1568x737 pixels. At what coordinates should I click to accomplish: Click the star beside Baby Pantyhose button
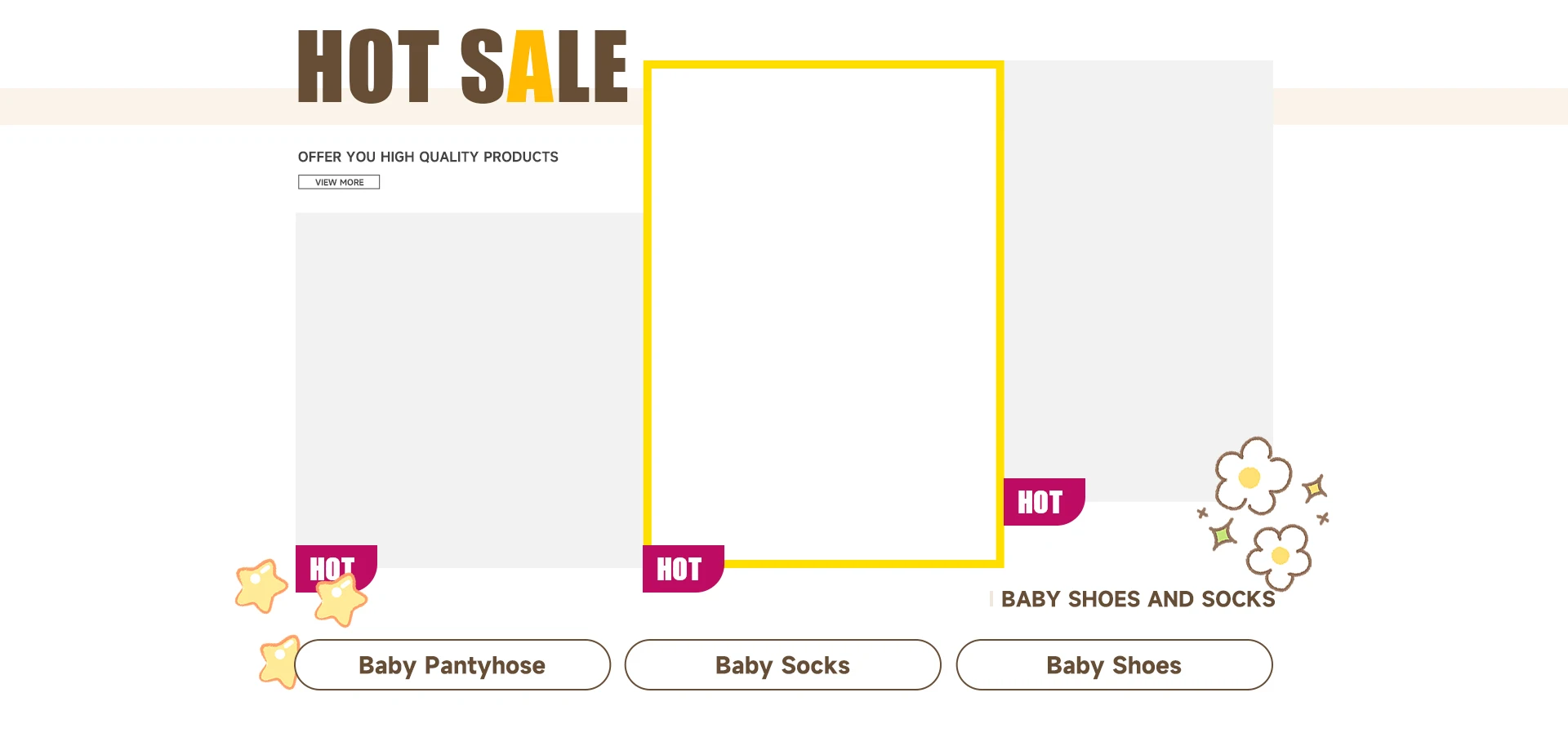[x=279, y=662]
